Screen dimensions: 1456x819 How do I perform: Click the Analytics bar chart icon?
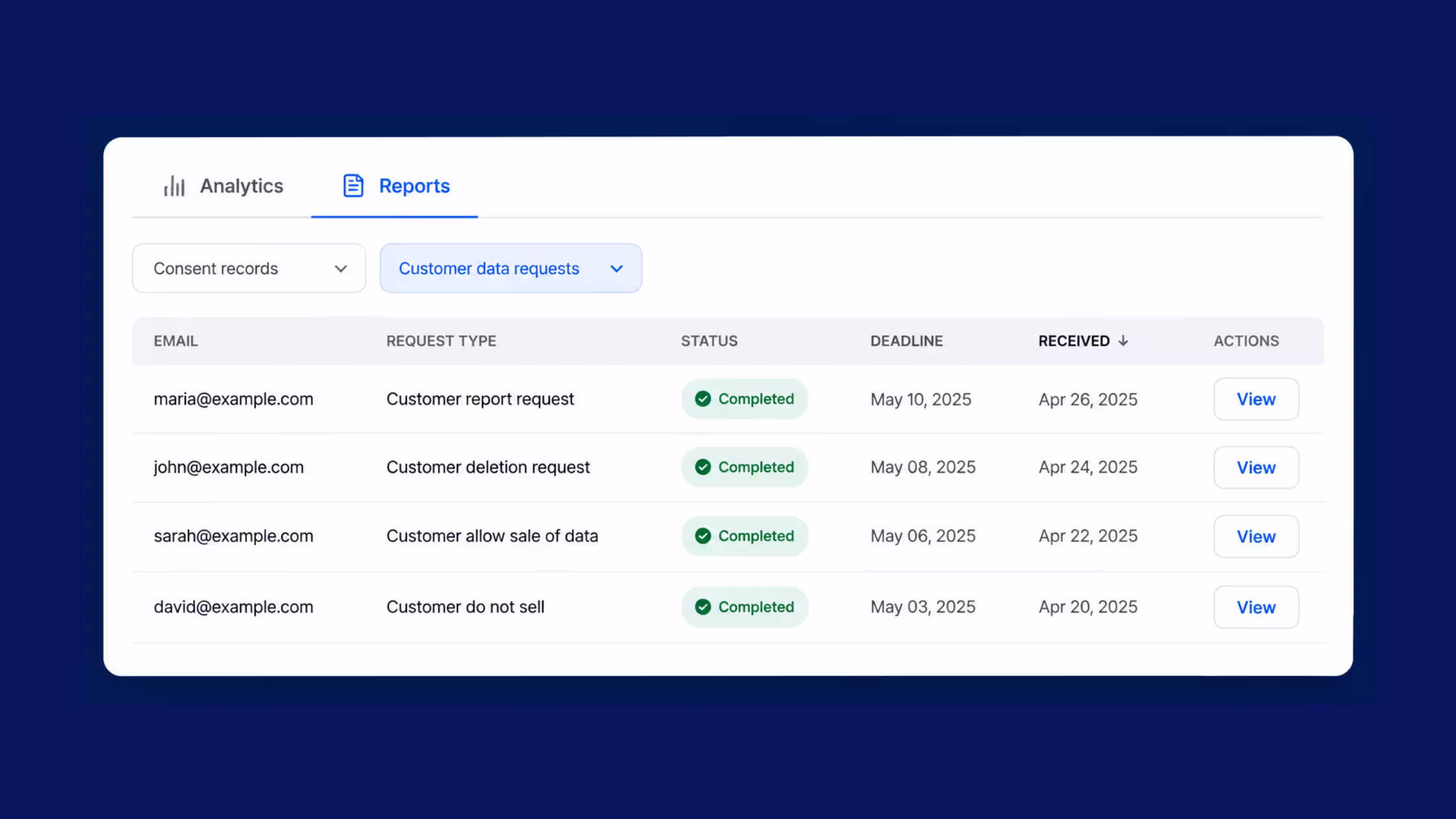(x=174, y=186)
